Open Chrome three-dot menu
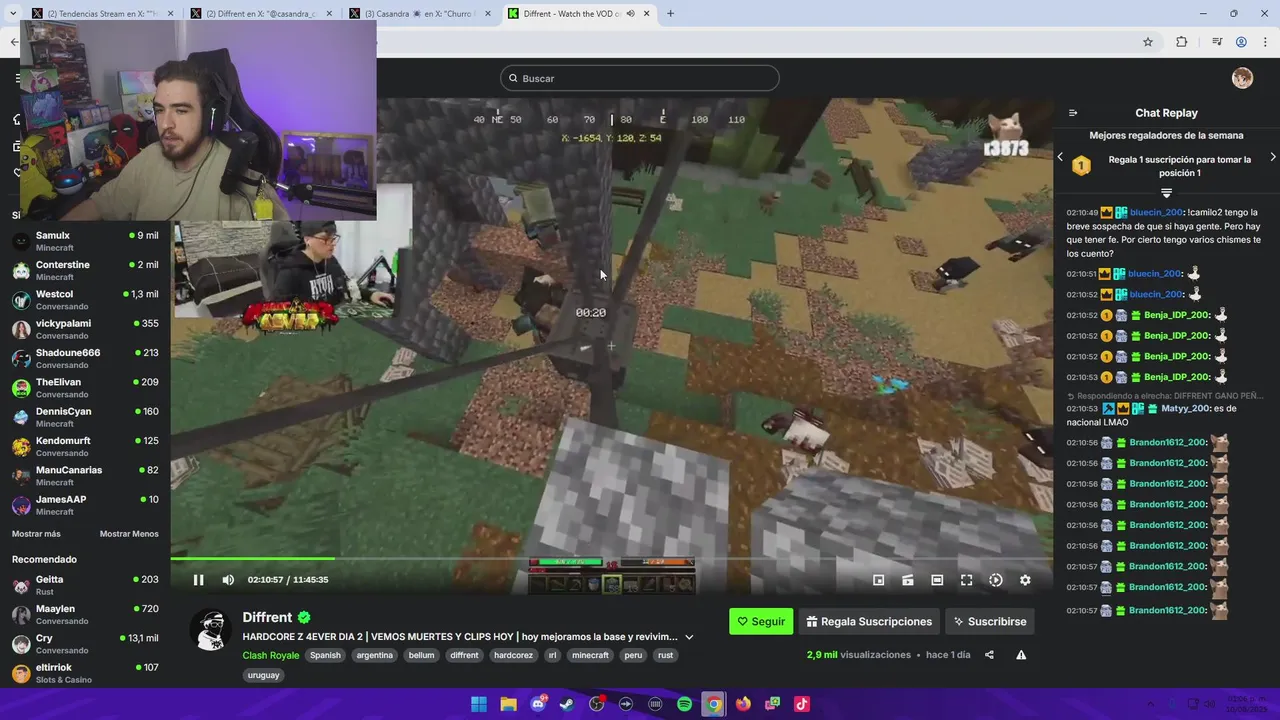 (1266, 42)
